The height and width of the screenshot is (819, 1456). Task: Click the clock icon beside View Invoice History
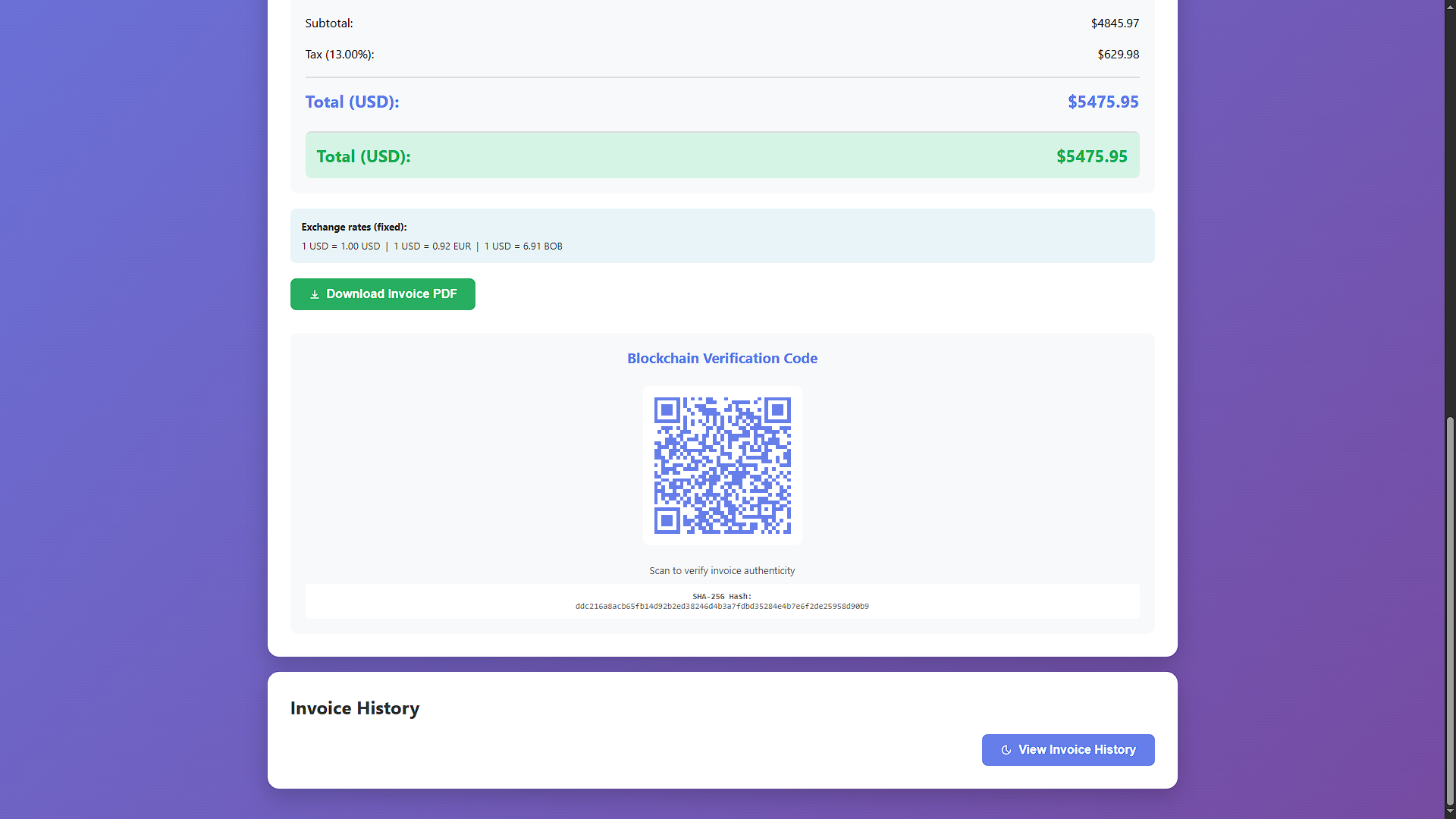(1006, 750)
